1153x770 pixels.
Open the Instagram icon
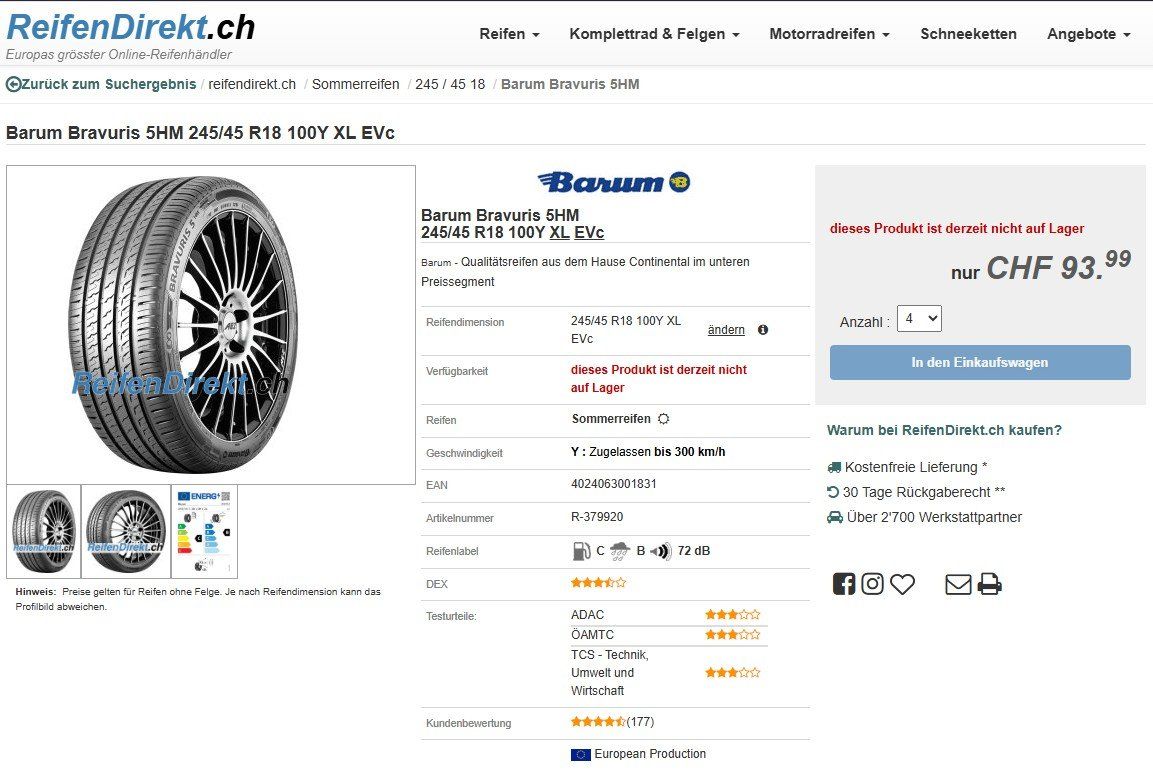pyautogui.click(x=872, y=584)
